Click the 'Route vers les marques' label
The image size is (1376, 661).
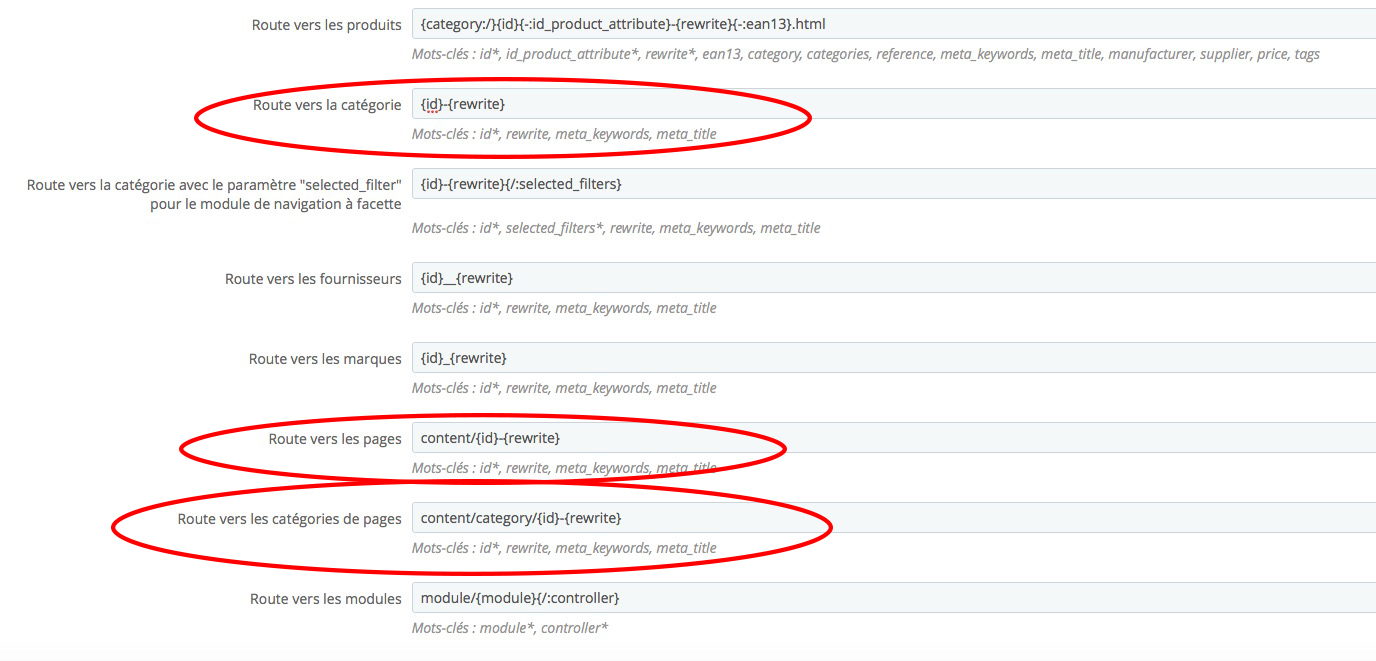pos(325,359)
